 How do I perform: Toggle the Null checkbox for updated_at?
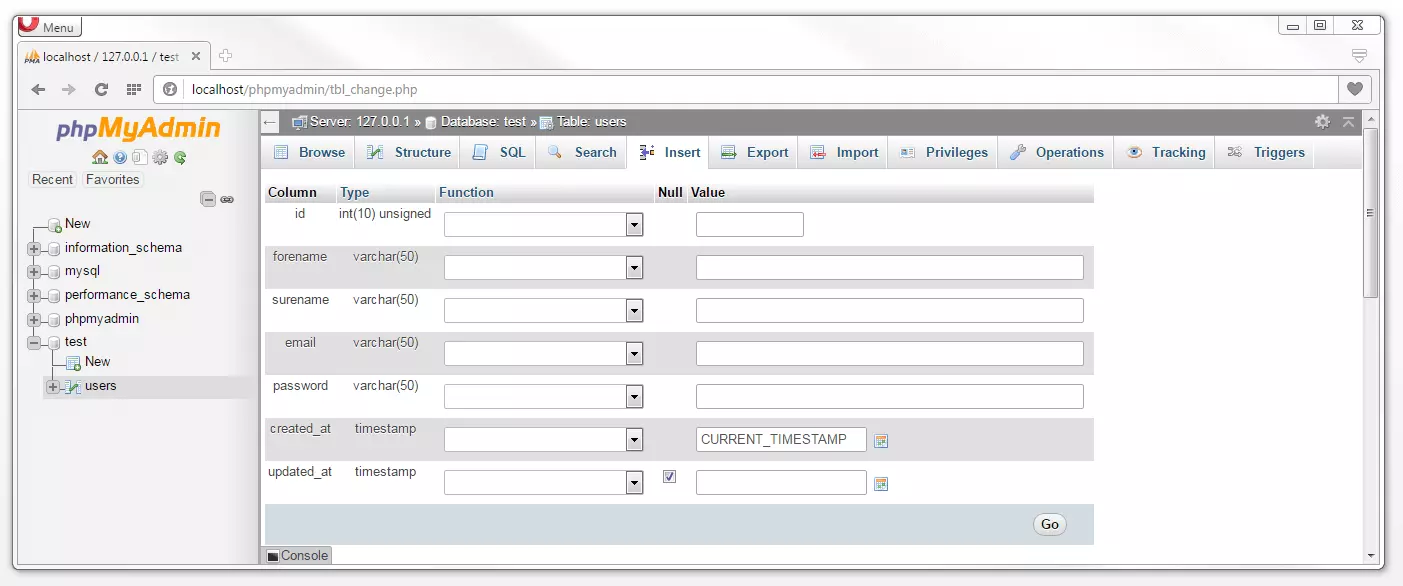[669, 477]
